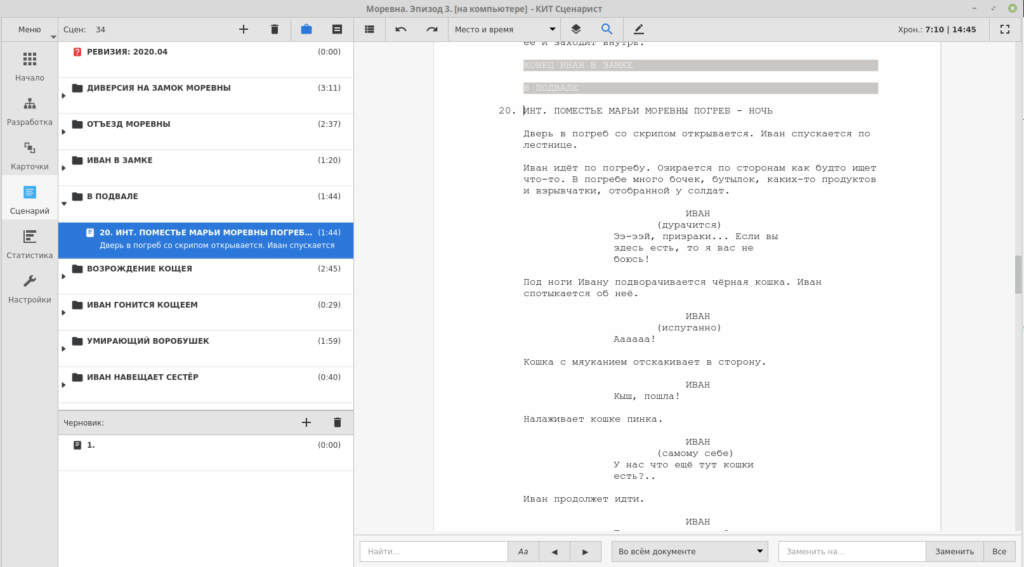
Task: Click the ВОЗРОЖДЕНИЕ КОЩЕЯ folder icon
Action: coord(77,268)
